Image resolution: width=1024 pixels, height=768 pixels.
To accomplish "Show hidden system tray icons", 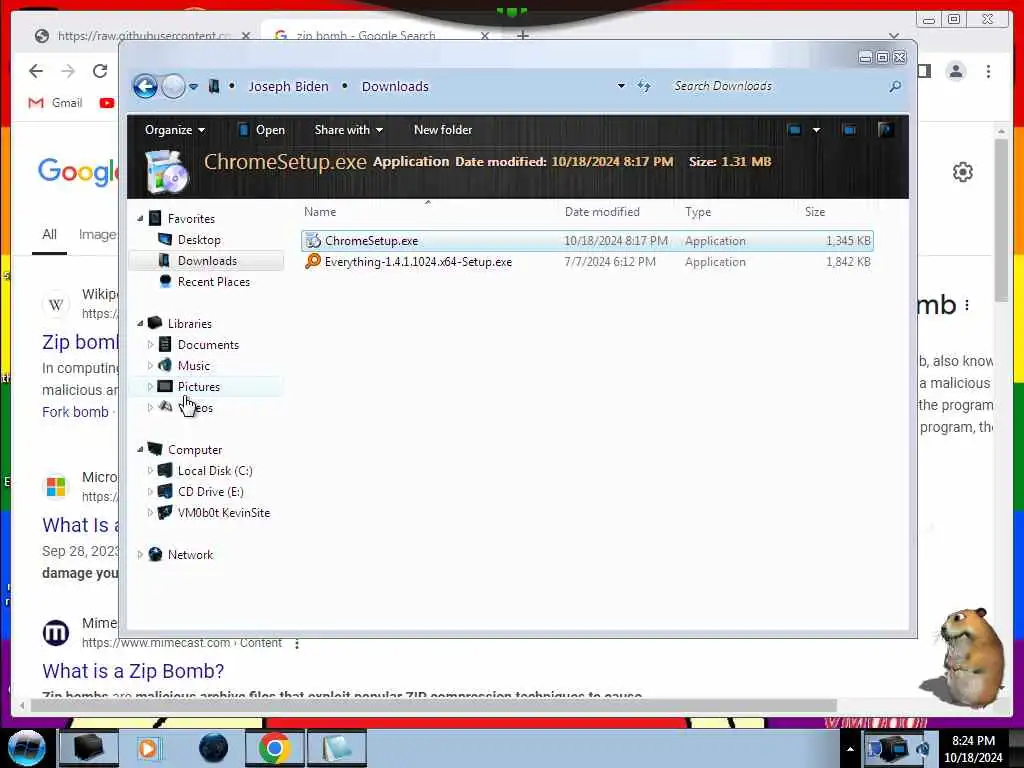I will click(x=850, y=749).
